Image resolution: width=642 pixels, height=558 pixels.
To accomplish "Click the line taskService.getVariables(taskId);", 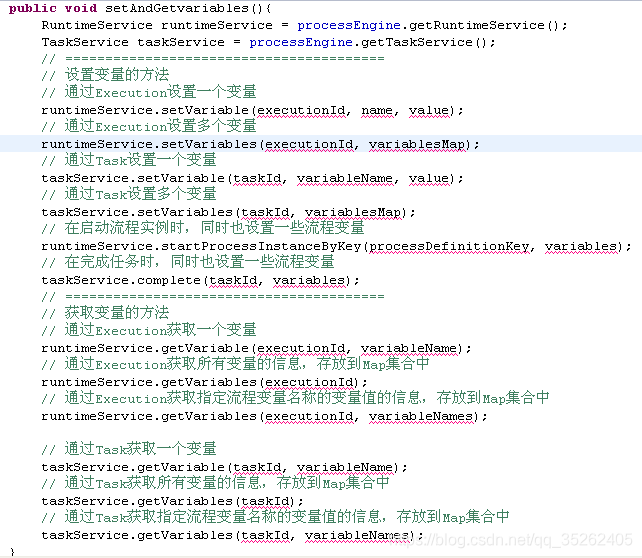I will [x=172, y=502].
